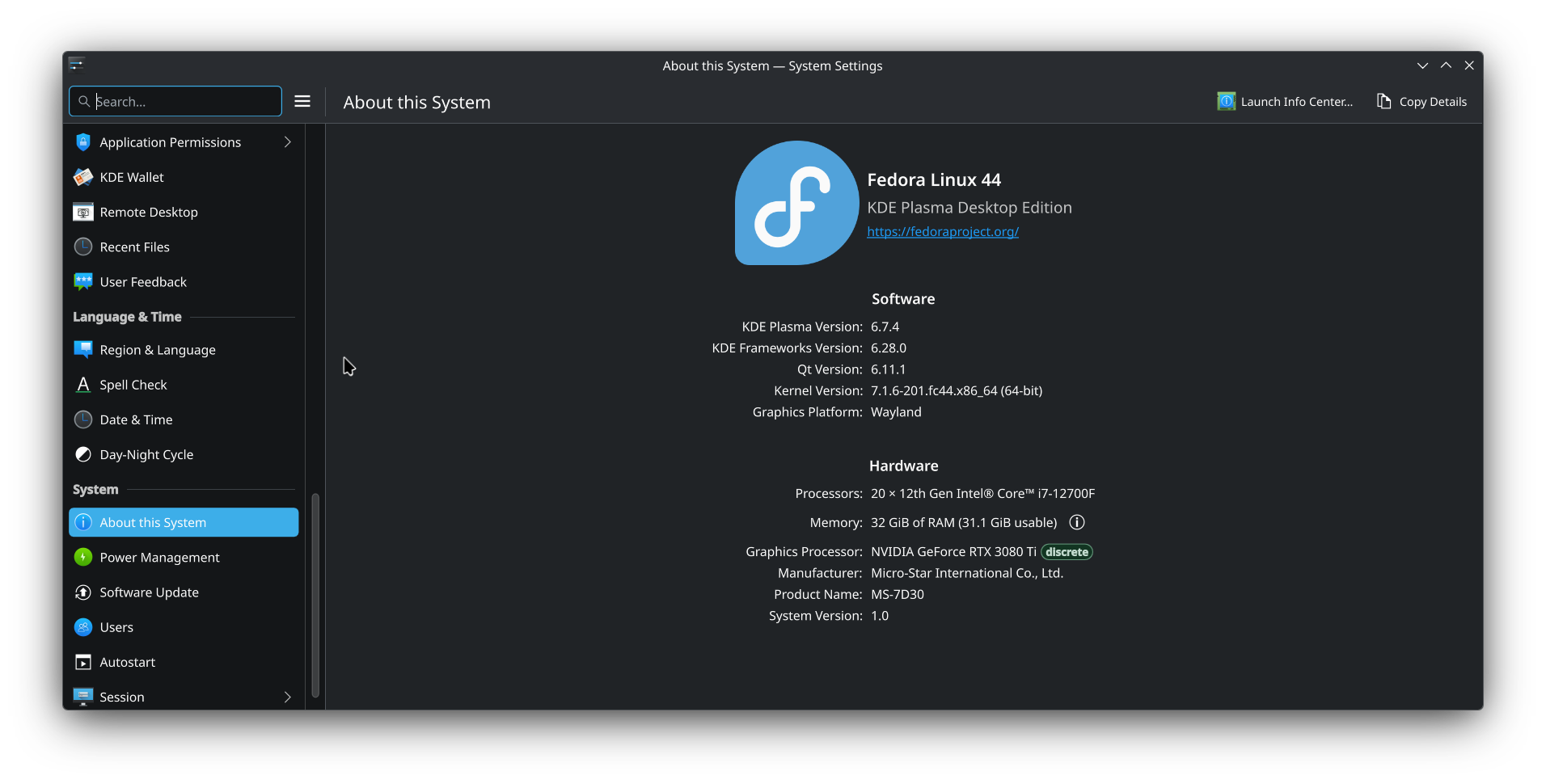Open Region & Language settings

coord(184,349)
